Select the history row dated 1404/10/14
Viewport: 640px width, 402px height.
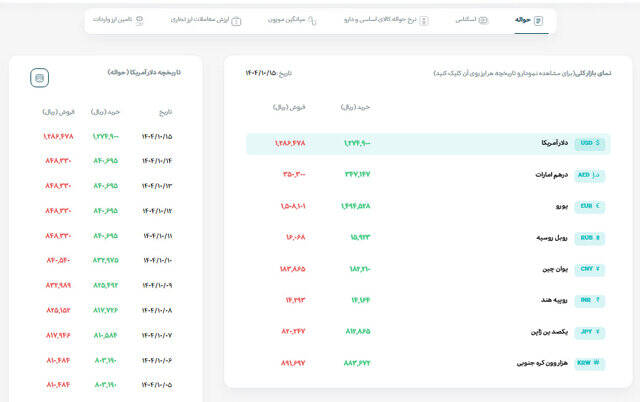click(157, 160)
